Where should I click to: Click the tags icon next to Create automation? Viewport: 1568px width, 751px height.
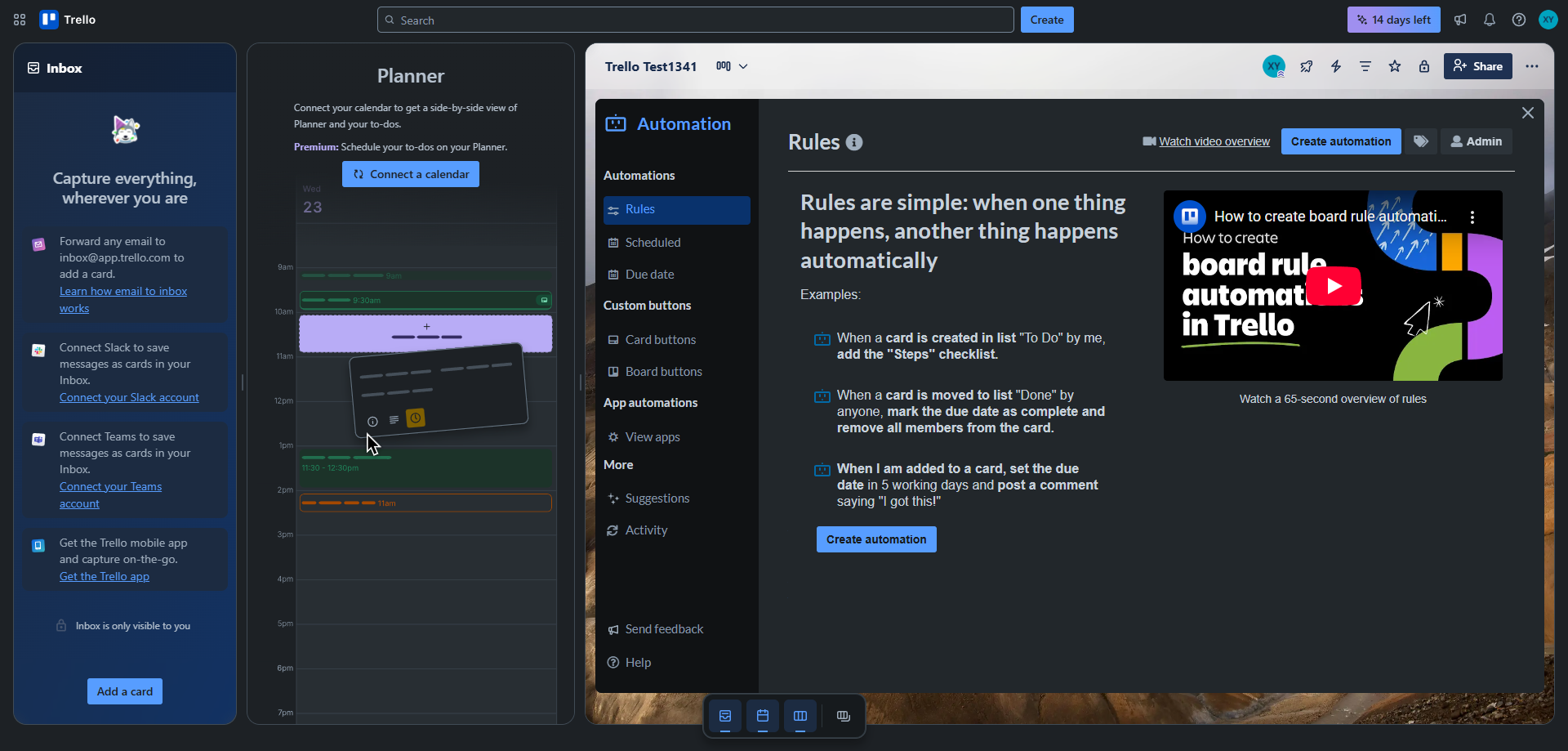pos(1421,141)
